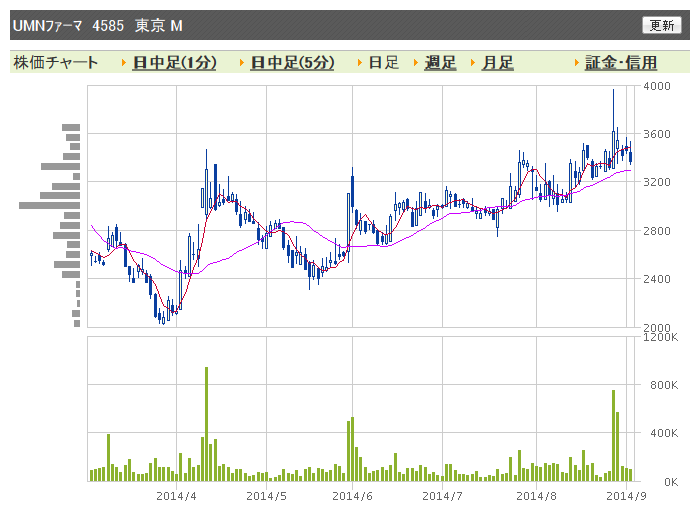Click the 株価チャート heading text

click(56, 63)
